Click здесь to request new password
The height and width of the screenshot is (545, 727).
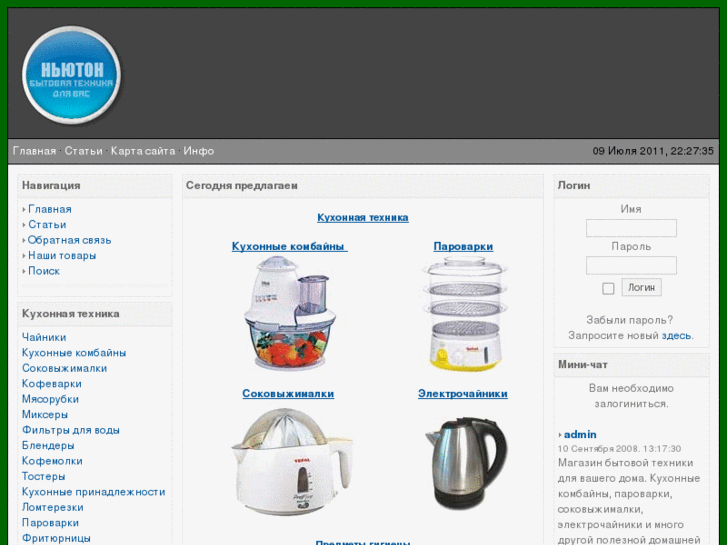pos(676,335)
